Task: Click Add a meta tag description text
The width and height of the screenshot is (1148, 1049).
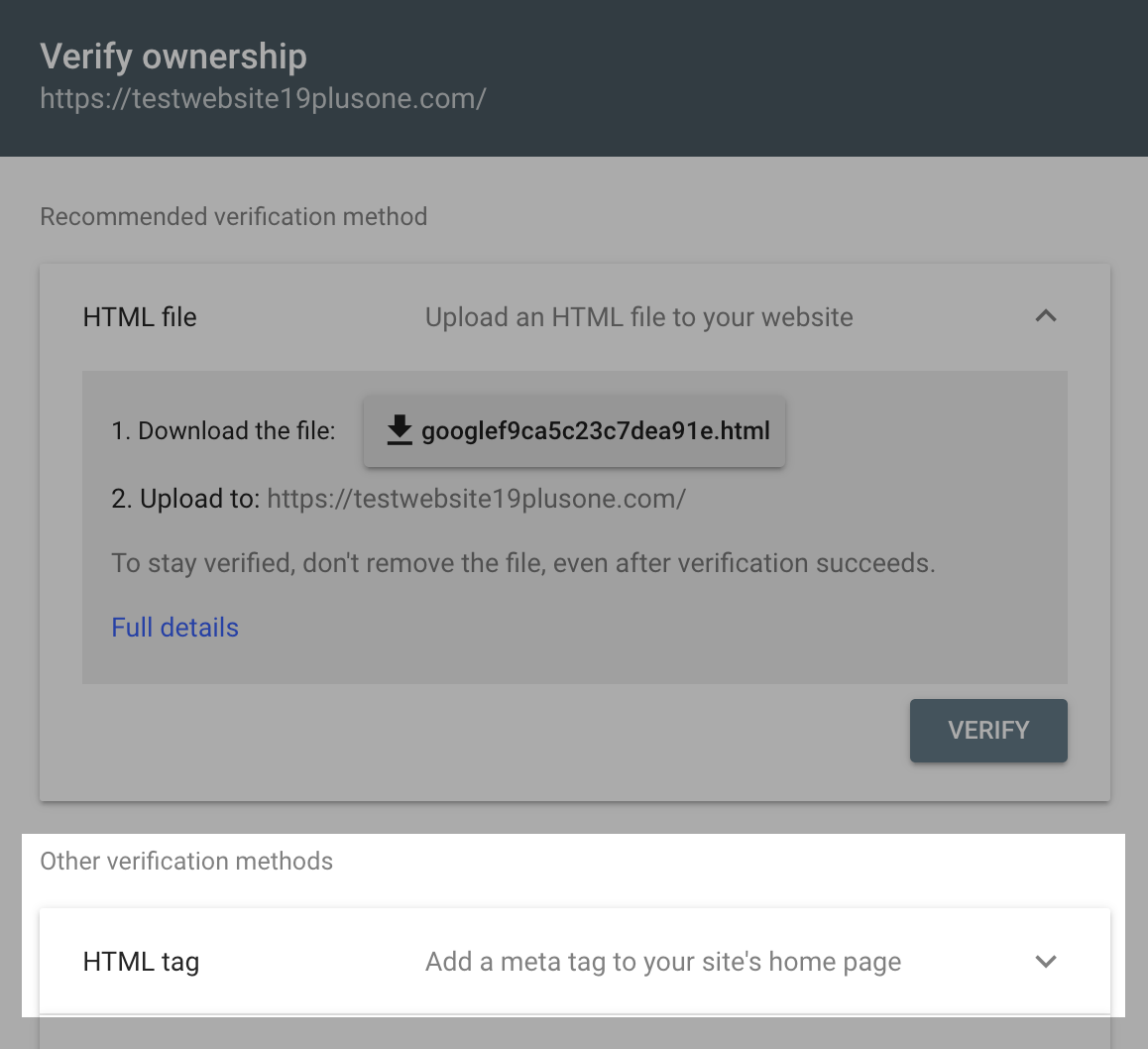Action: tap(662, 961)
